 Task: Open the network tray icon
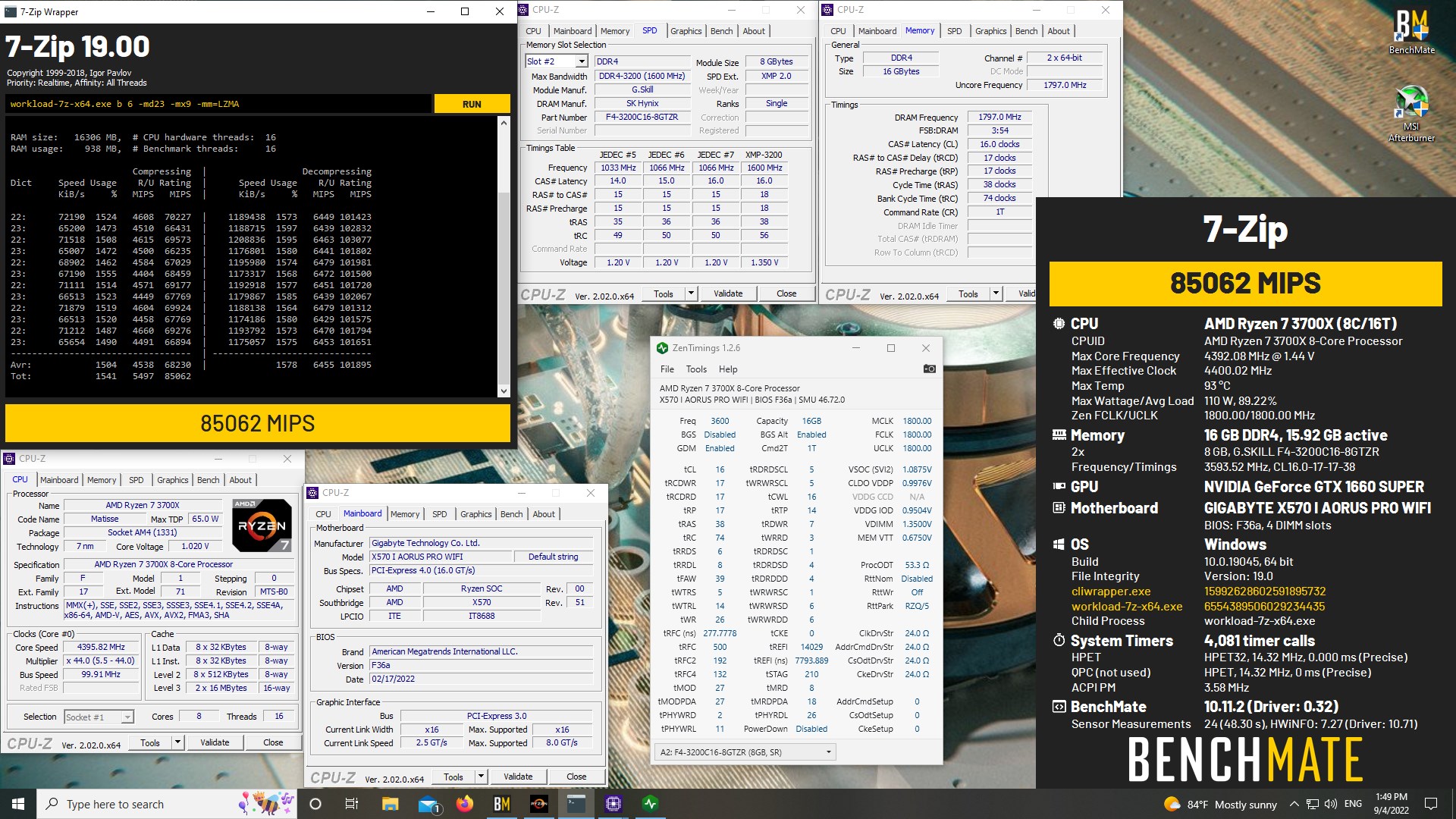1312,805
